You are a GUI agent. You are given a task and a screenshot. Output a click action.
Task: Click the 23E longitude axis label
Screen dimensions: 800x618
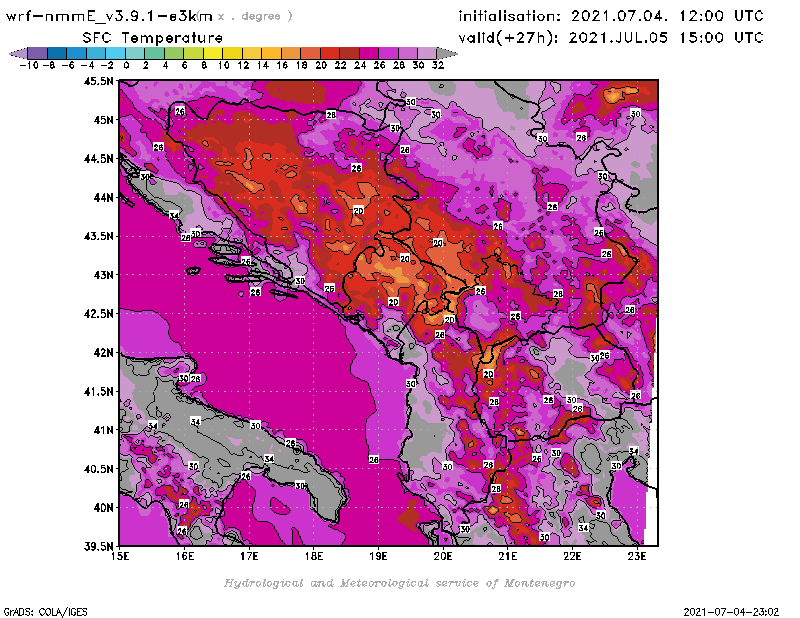click(x=637, y=556)
